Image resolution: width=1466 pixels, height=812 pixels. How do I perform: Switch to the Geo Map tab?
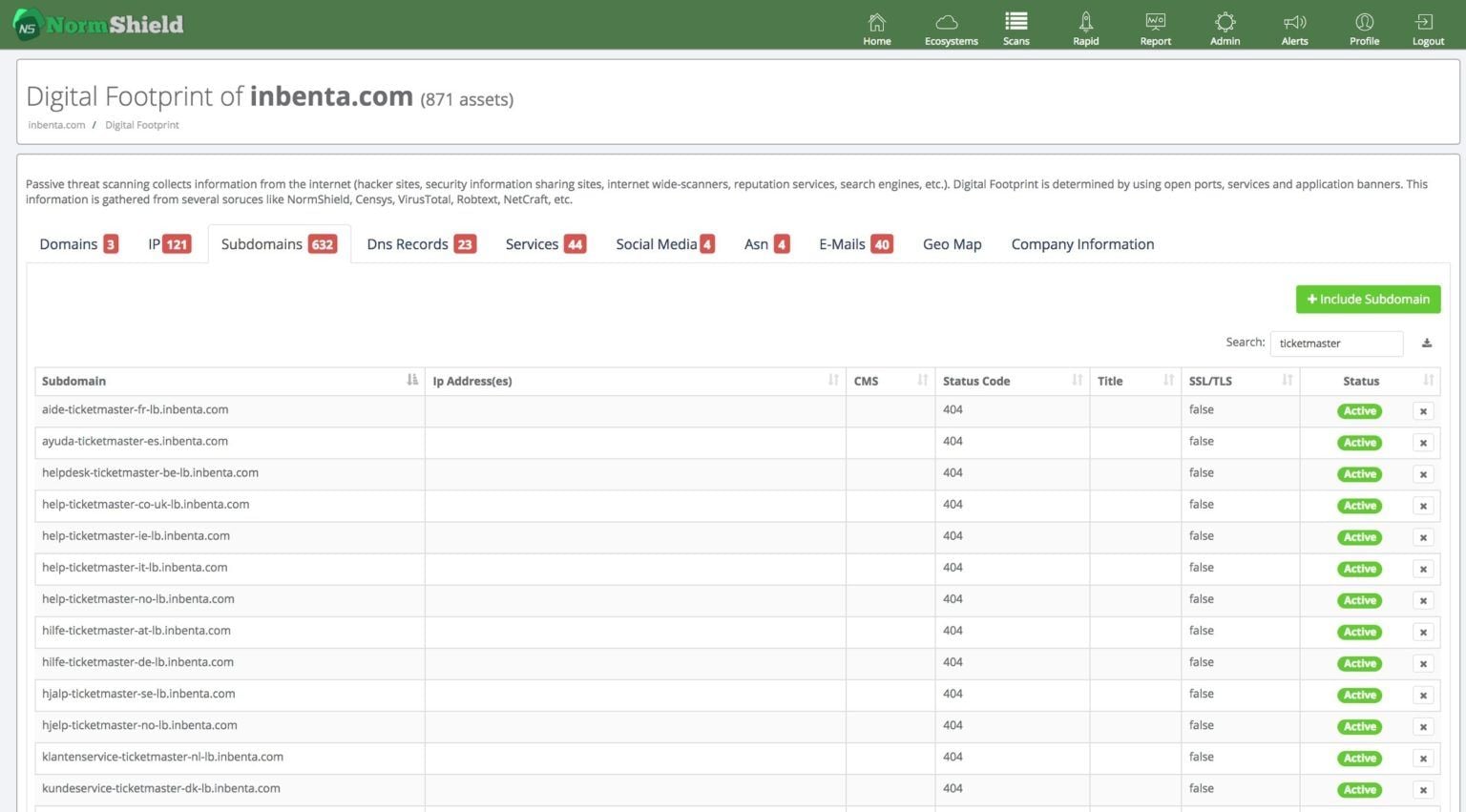(x=952, y=244)
